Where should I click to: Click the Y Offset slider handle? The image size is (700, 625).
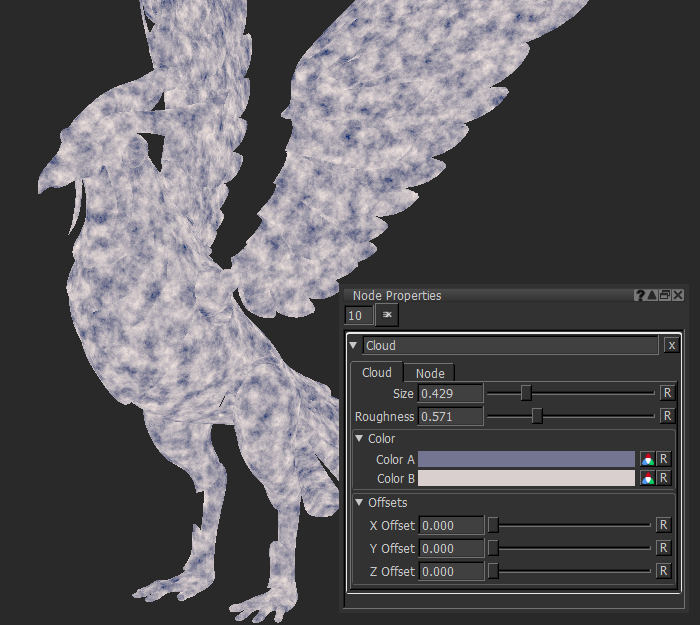[493, 548]
